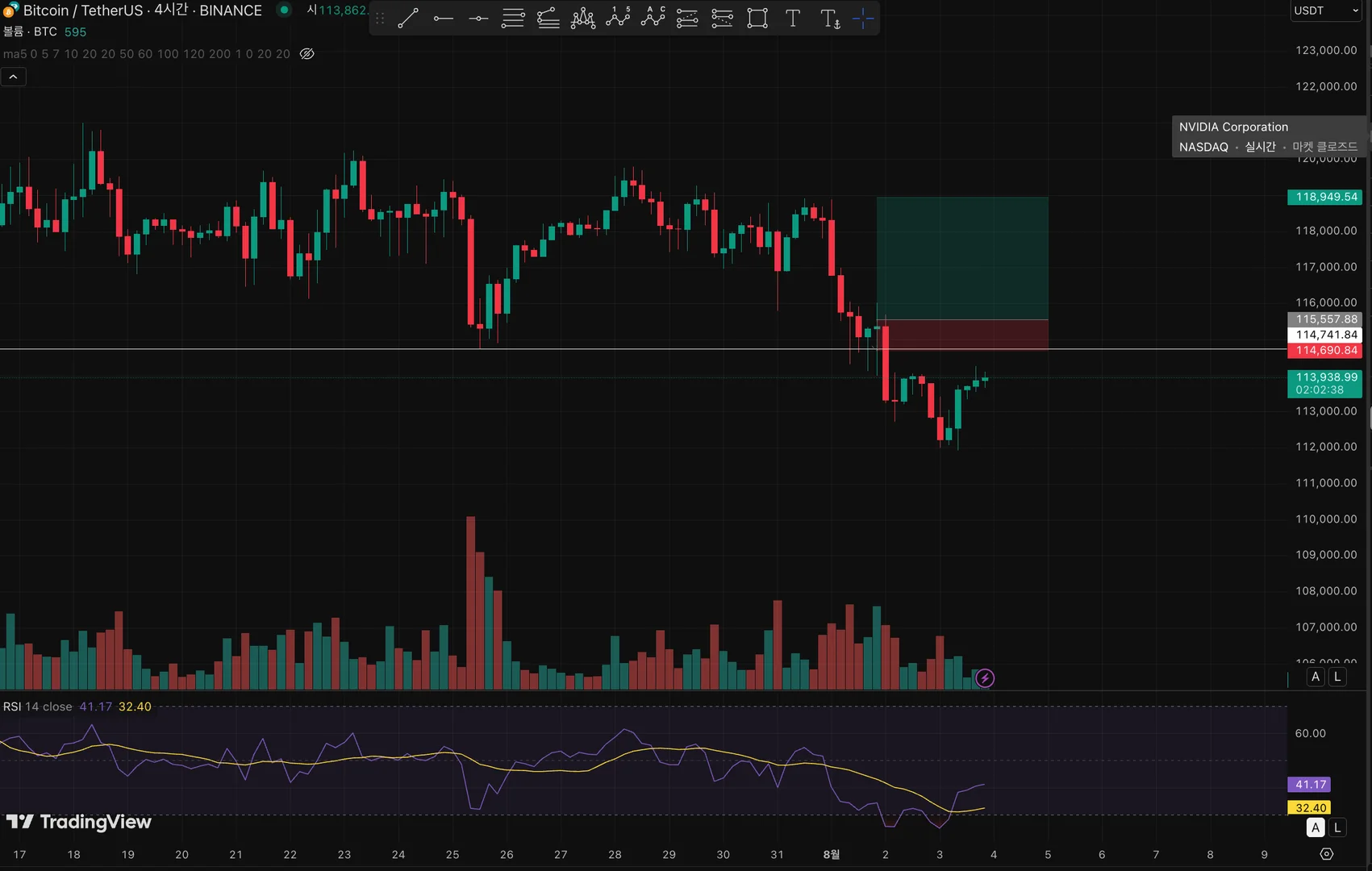This screenshot has height=871, width=1372.
Task: Select the Elliott impulse wave 1-5 tool
Action: tap(619, 18)
